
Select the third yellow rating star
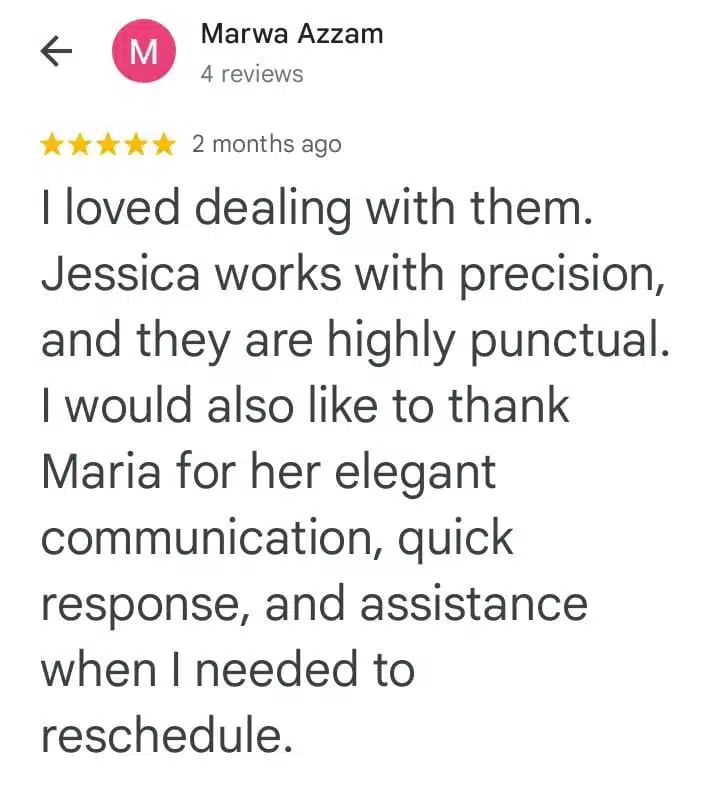click(108, 144)
